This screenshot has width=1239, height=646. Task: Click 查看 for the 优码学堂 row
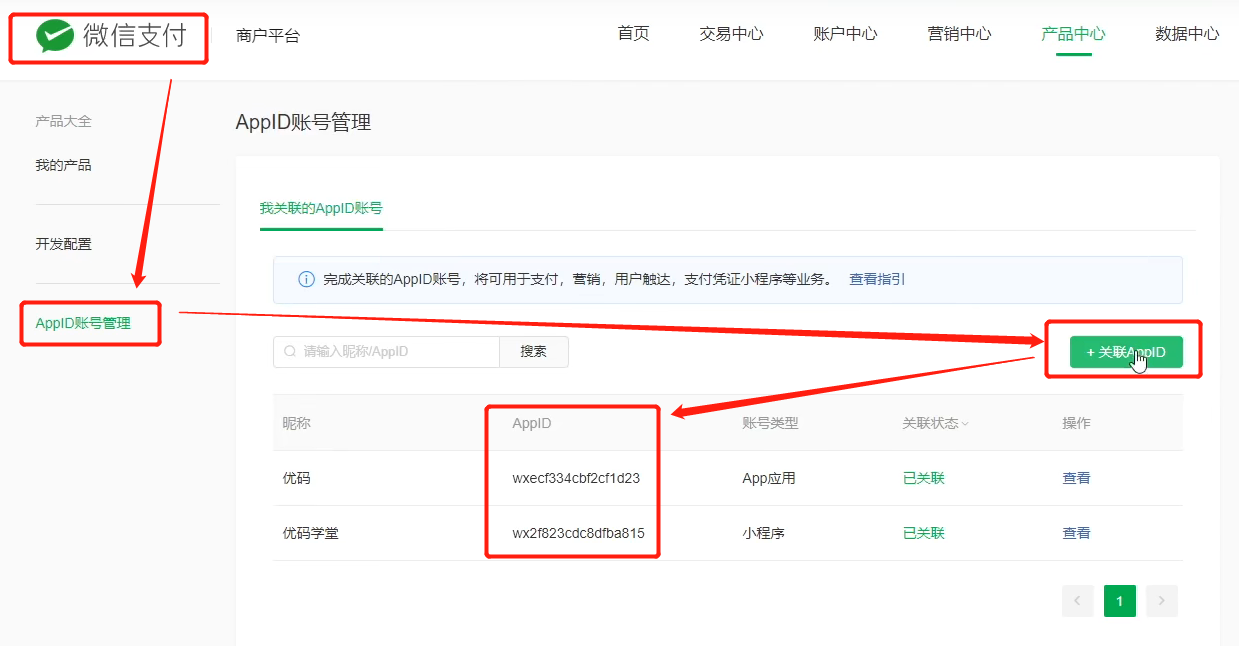pos(1076,533)
